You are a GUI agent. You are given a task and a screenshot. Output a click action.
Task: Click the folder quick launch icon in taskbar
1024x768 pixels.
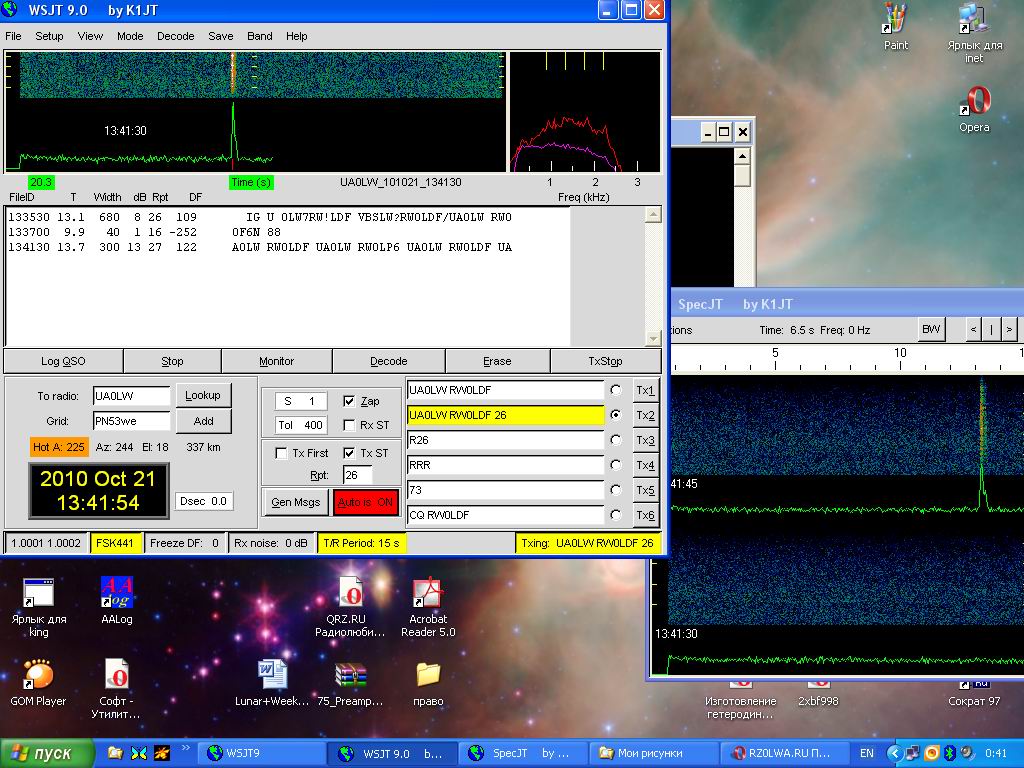(115, 753)
